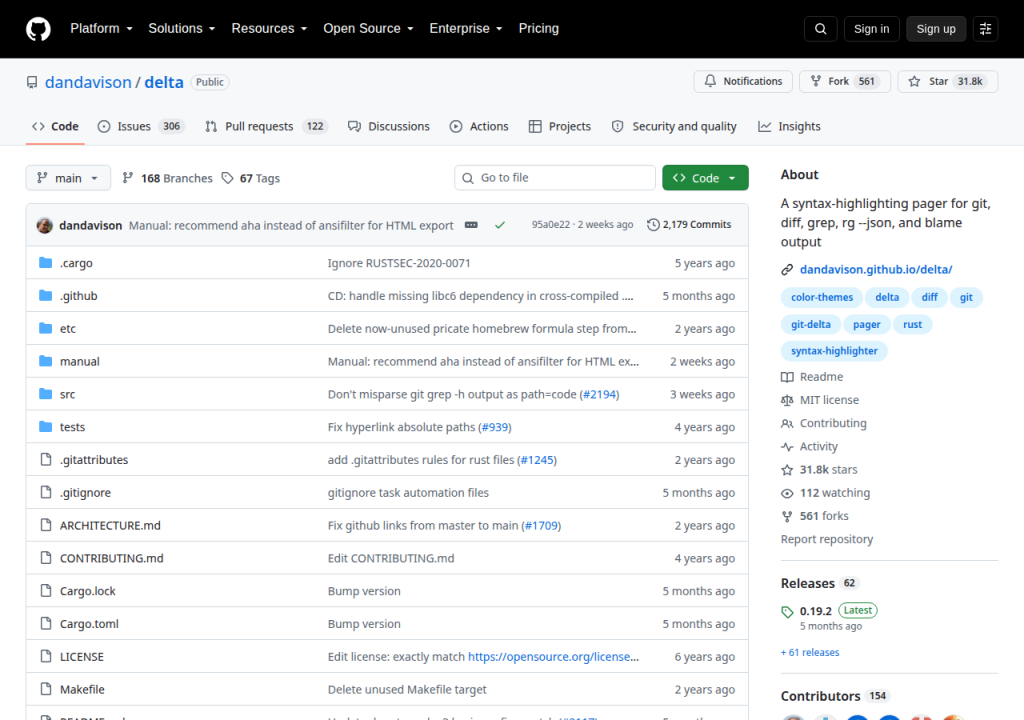Switch to the Issues tab
Viewport: 1024px width, 720px height.
coord(140,126)
